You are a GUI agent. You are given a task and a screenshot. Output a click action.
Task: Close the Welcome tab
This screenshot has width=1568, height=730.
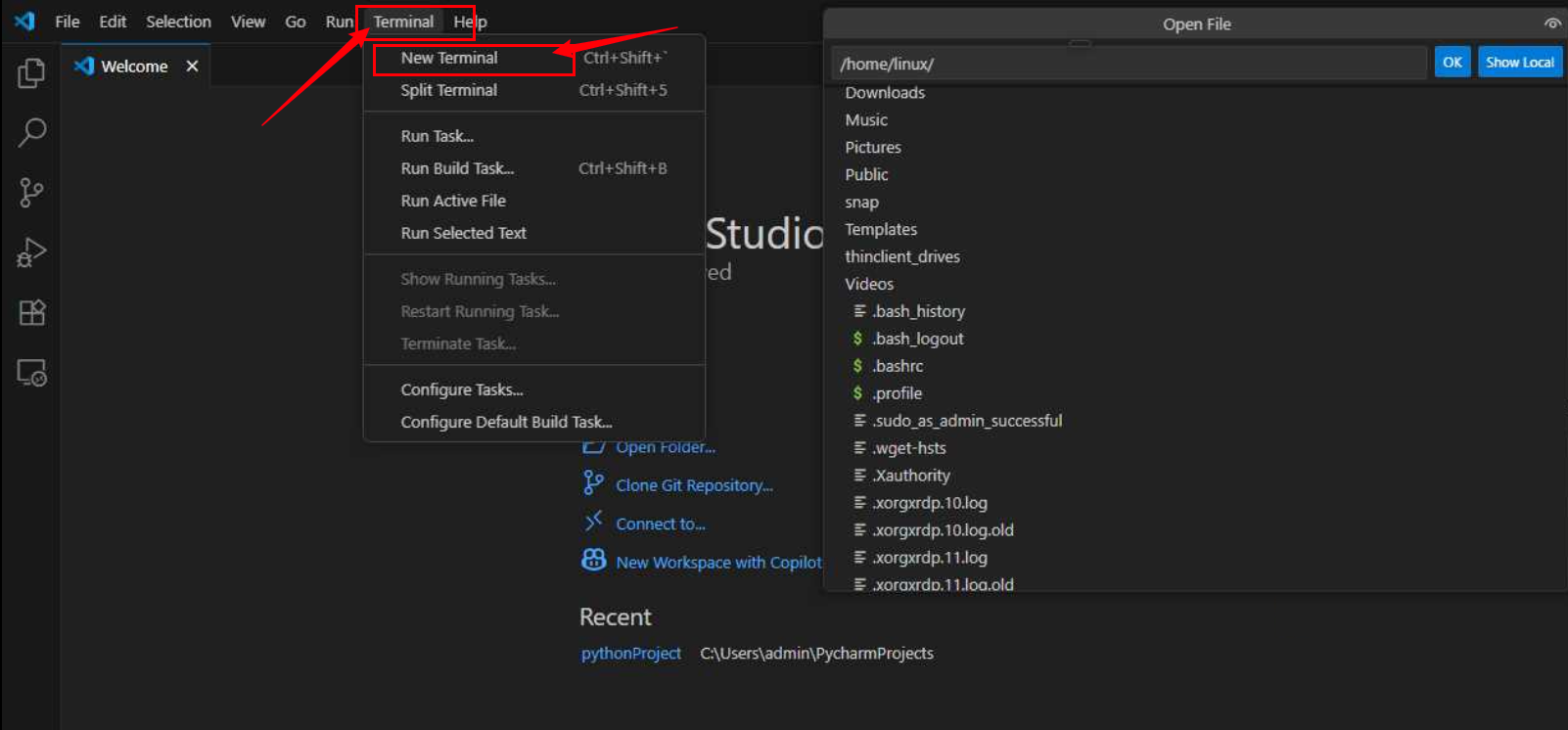tap(192, 67)
